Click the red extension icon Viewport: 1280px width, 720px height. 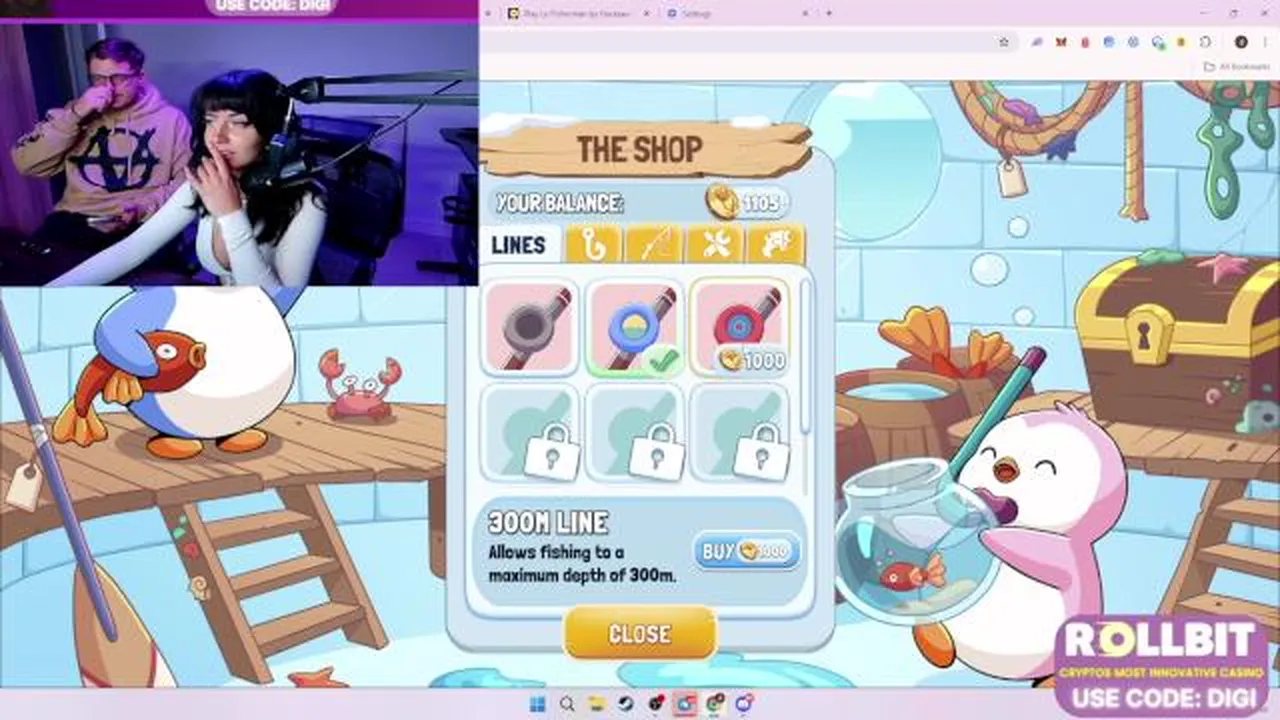(x=1085, y=42)
